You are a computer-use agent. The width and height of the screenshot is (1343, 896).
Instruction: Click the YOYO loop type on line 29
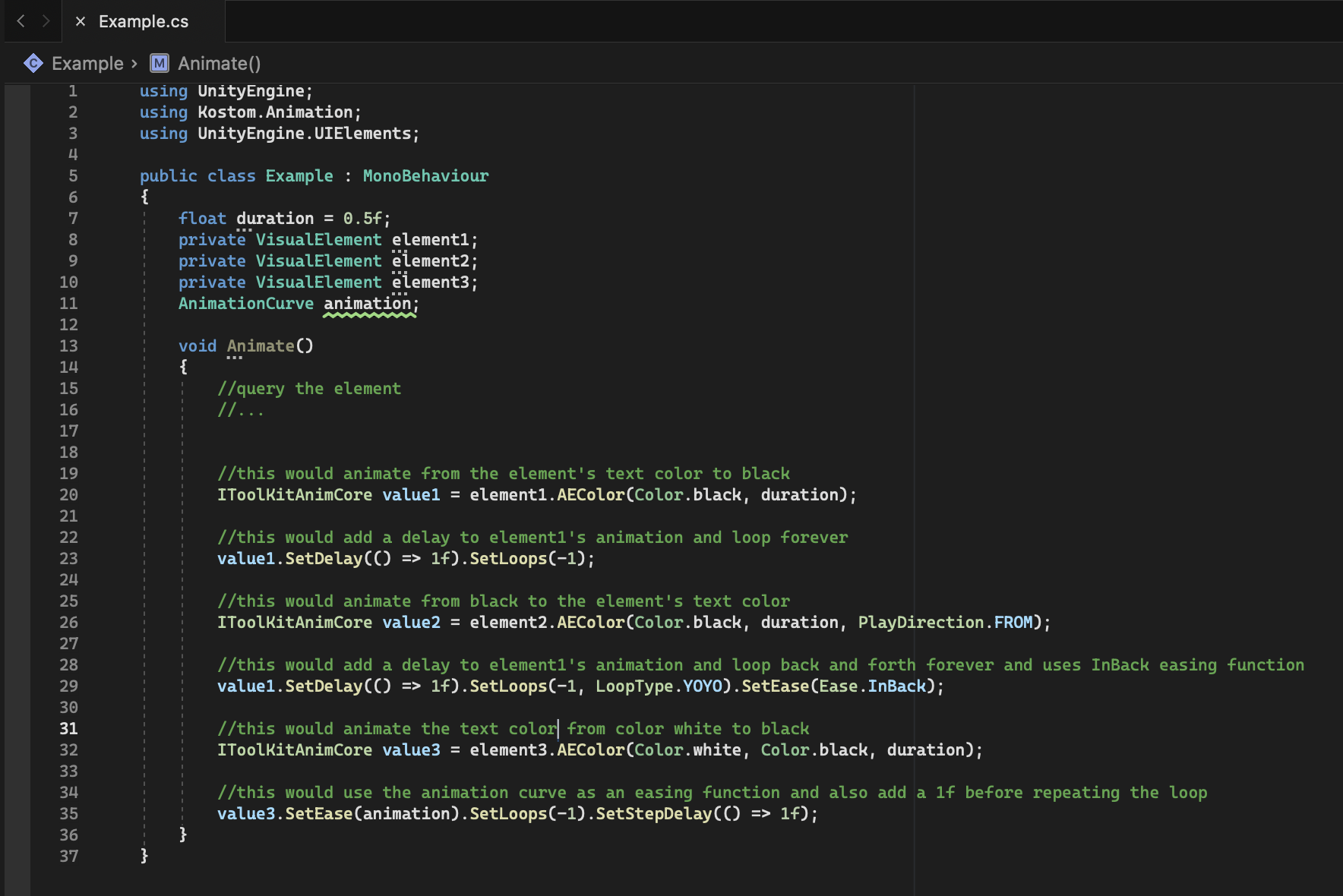click(702, 686)
